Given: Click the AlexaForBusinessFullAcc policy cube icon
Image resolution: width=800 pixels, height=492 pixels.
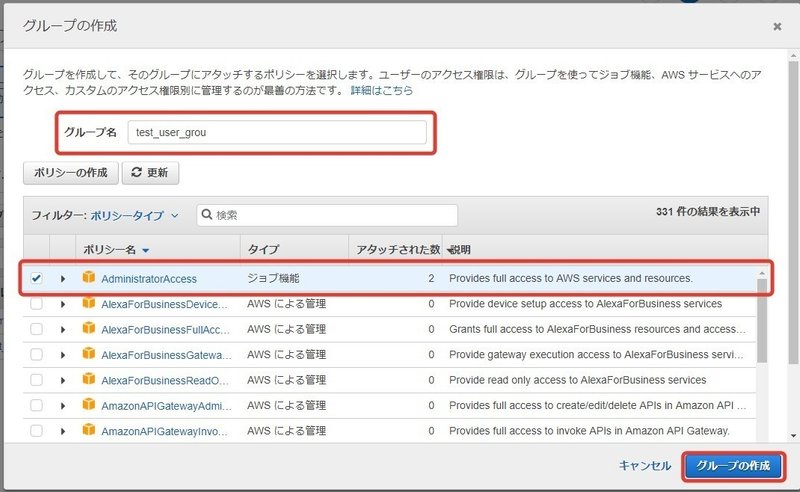Looking at the screenshot, I should [x=89, y=328].
